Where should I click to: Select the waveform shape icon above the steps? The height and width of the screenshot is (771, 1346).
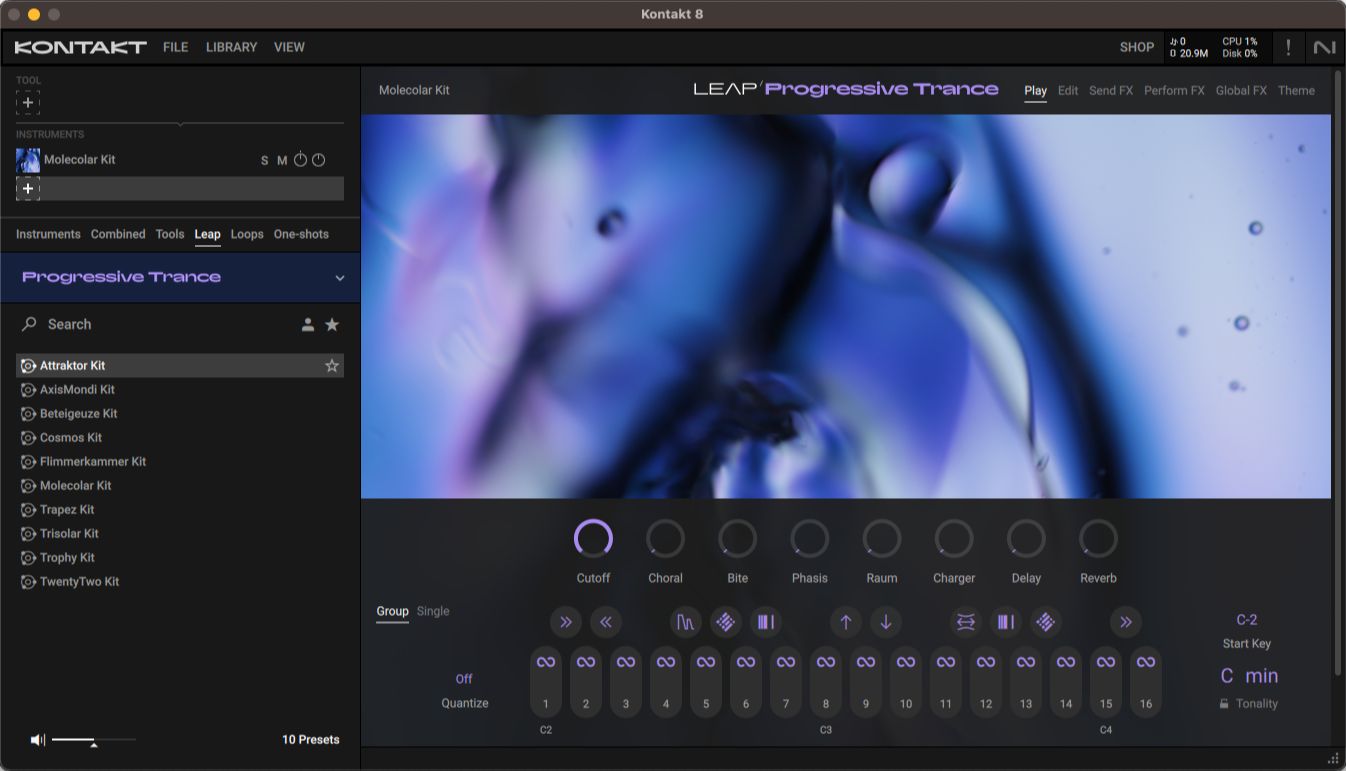[x=686, y=622]
